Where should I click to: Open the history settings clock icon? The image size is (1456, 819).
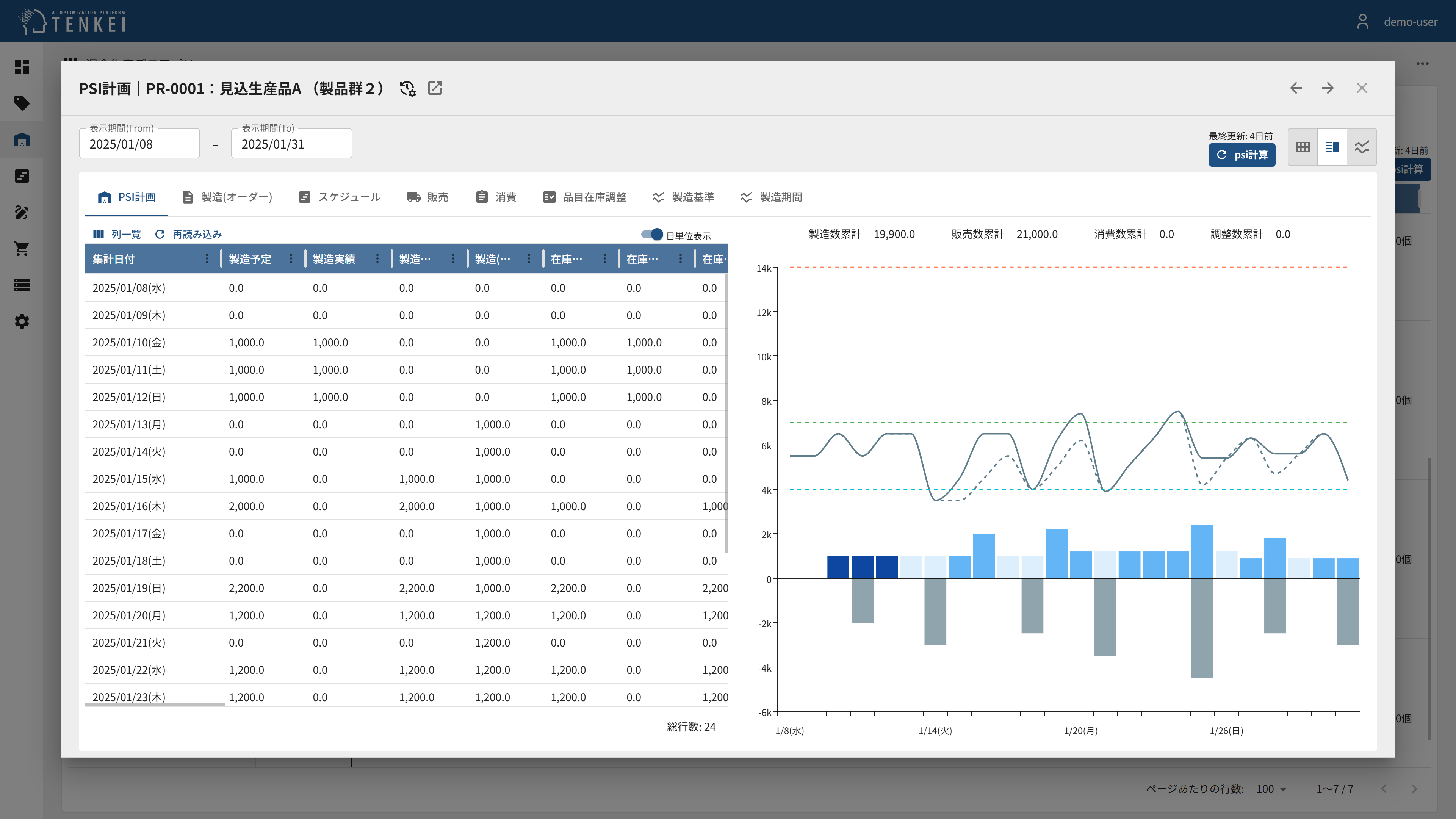[x=407, y=89]
